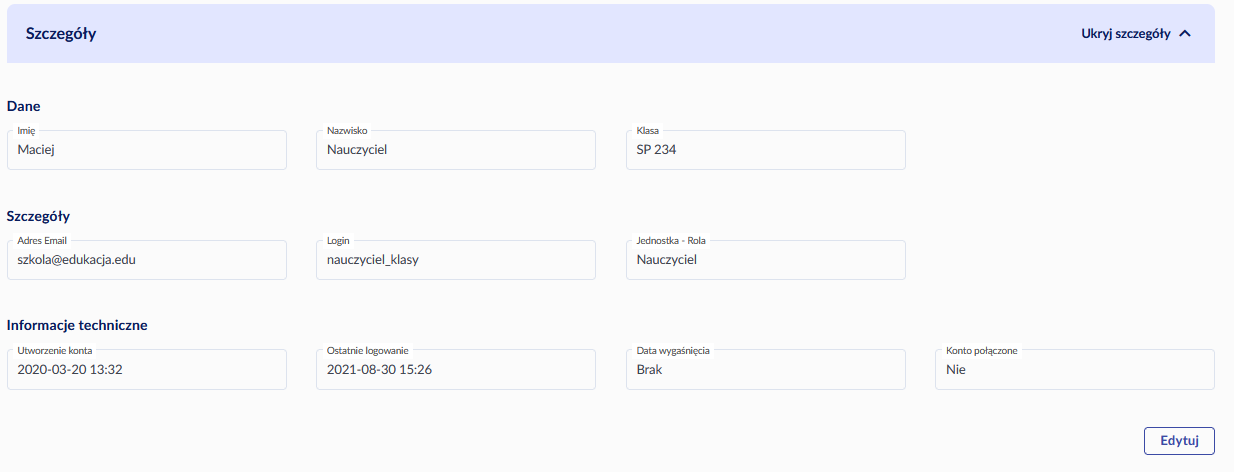Select the Ostatnie logowanie field
The image size is (1234, 472).
[x=456, y=369]
